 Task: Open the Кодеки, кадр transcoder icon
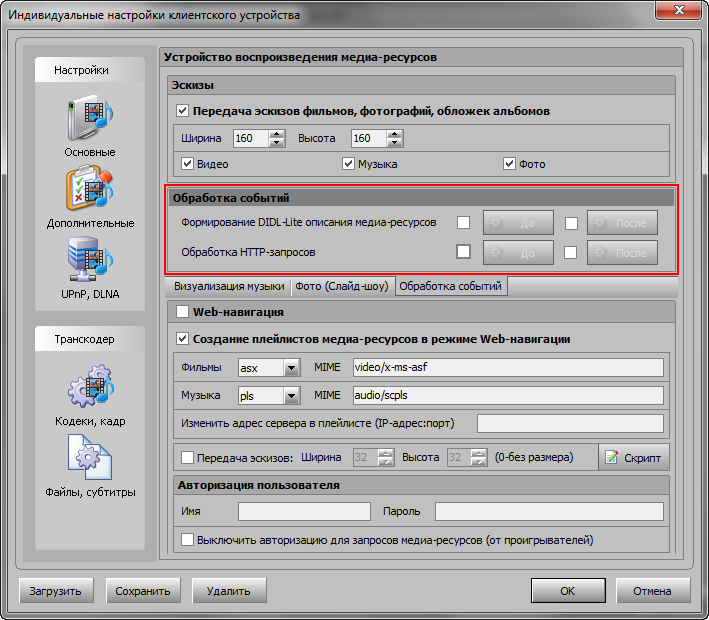(x=90, y=390)
